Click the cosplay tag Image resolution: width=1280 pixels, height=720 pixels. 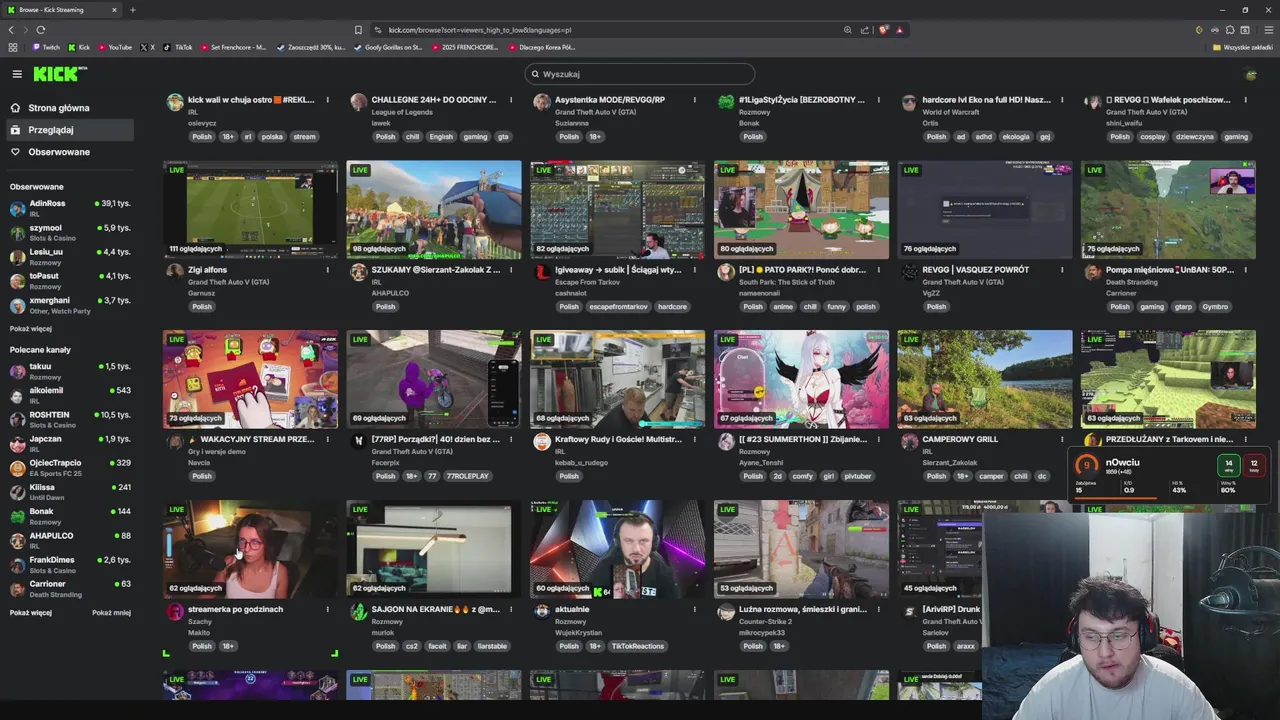pyautogui.click(x=1152, y=137)
